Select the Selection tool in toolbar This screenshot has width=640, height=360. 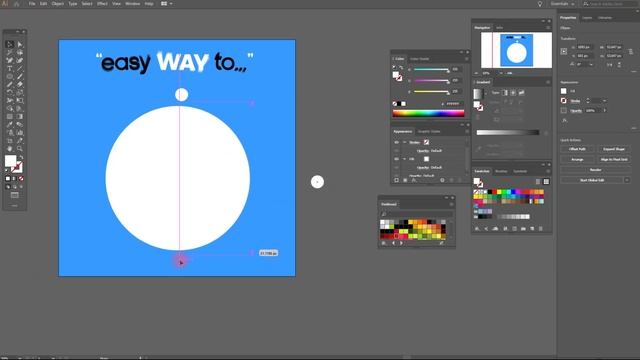tap(10, 44)
